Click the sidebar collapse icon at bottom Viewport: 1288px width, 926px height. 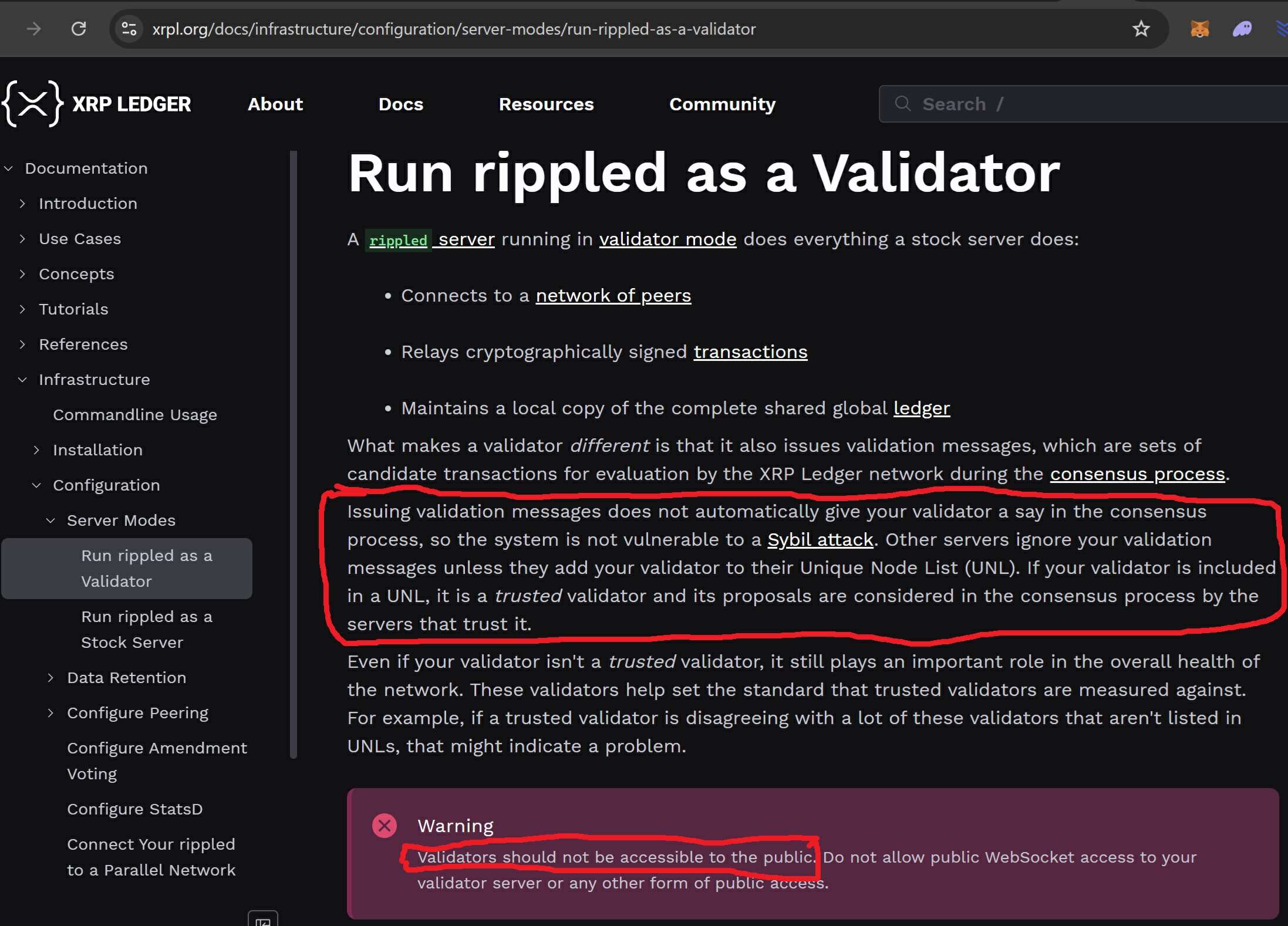262,920
